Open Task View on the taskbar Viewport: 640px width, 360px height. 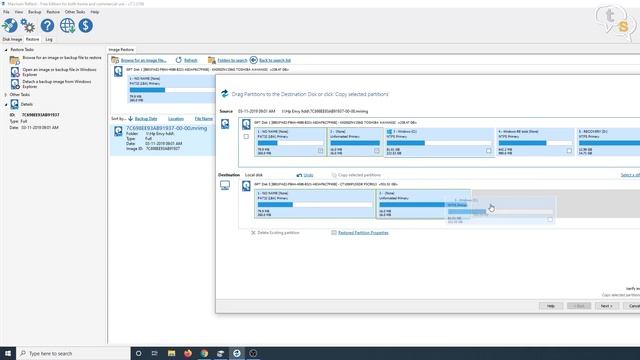coord(155,353)
